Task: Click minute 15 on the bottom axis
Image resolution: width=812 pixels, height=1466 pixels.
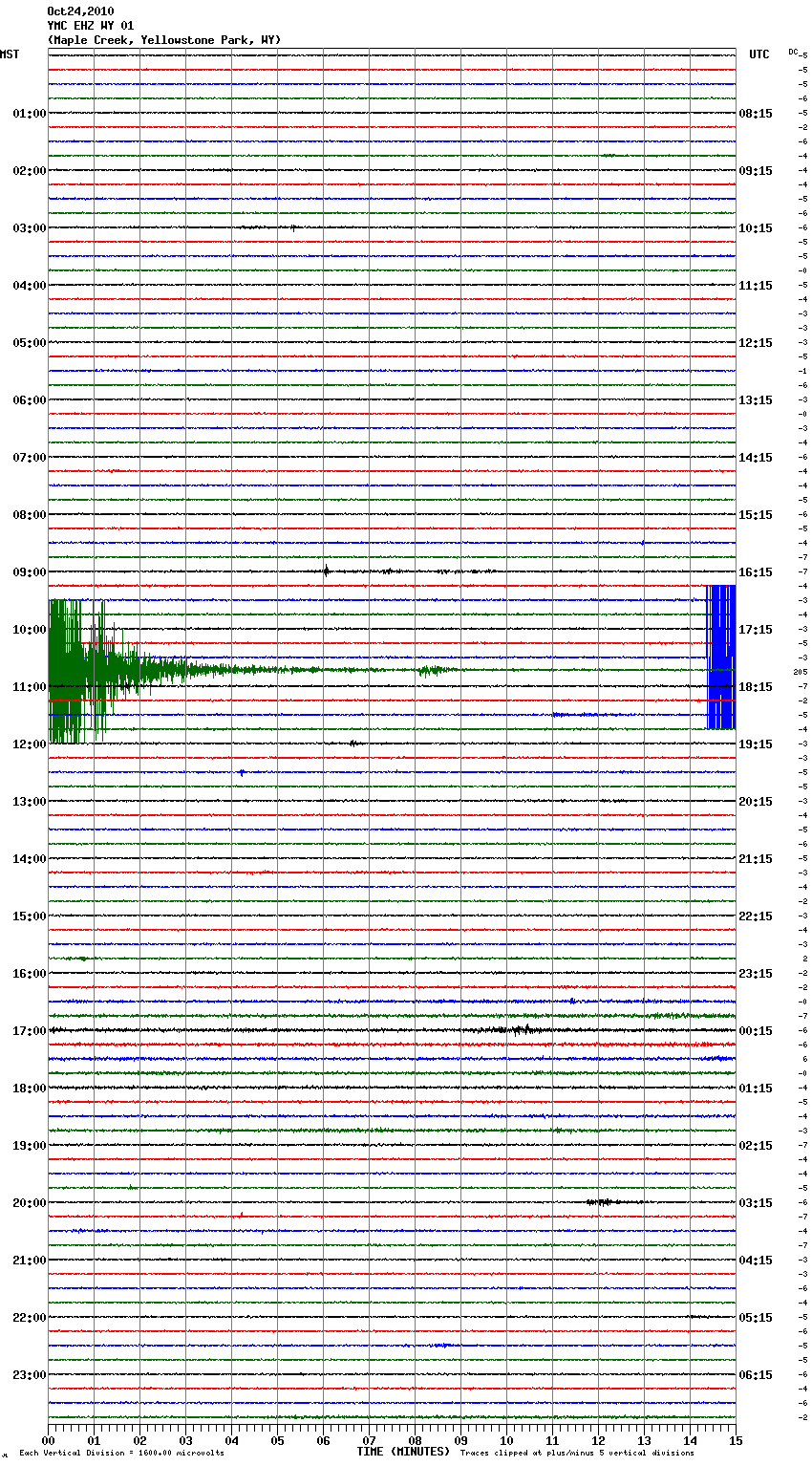Action: 736,1440
